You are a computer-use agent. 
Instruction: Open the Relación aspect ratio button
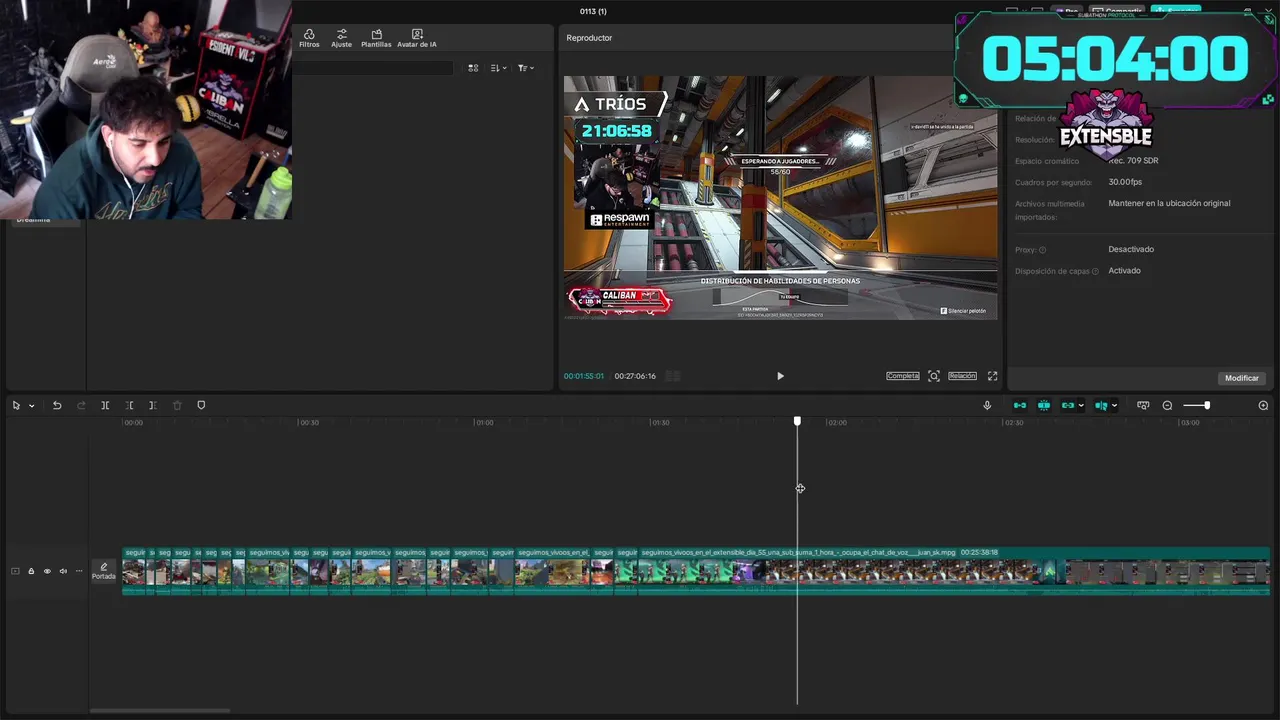[962, 376]
